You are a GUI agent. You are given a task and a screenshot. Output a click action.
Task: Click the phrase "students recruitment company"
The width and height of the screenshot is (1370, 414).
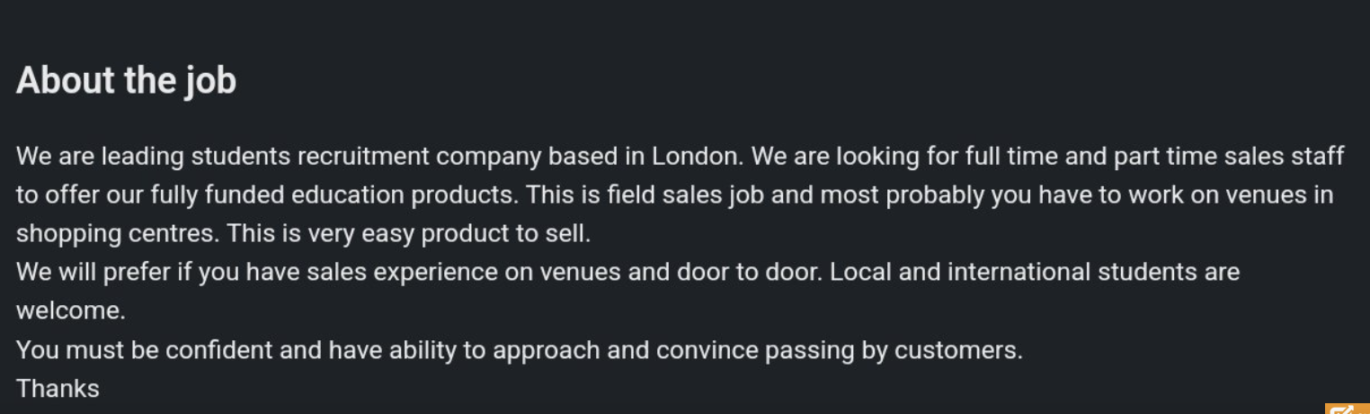[x=366, y=157]
